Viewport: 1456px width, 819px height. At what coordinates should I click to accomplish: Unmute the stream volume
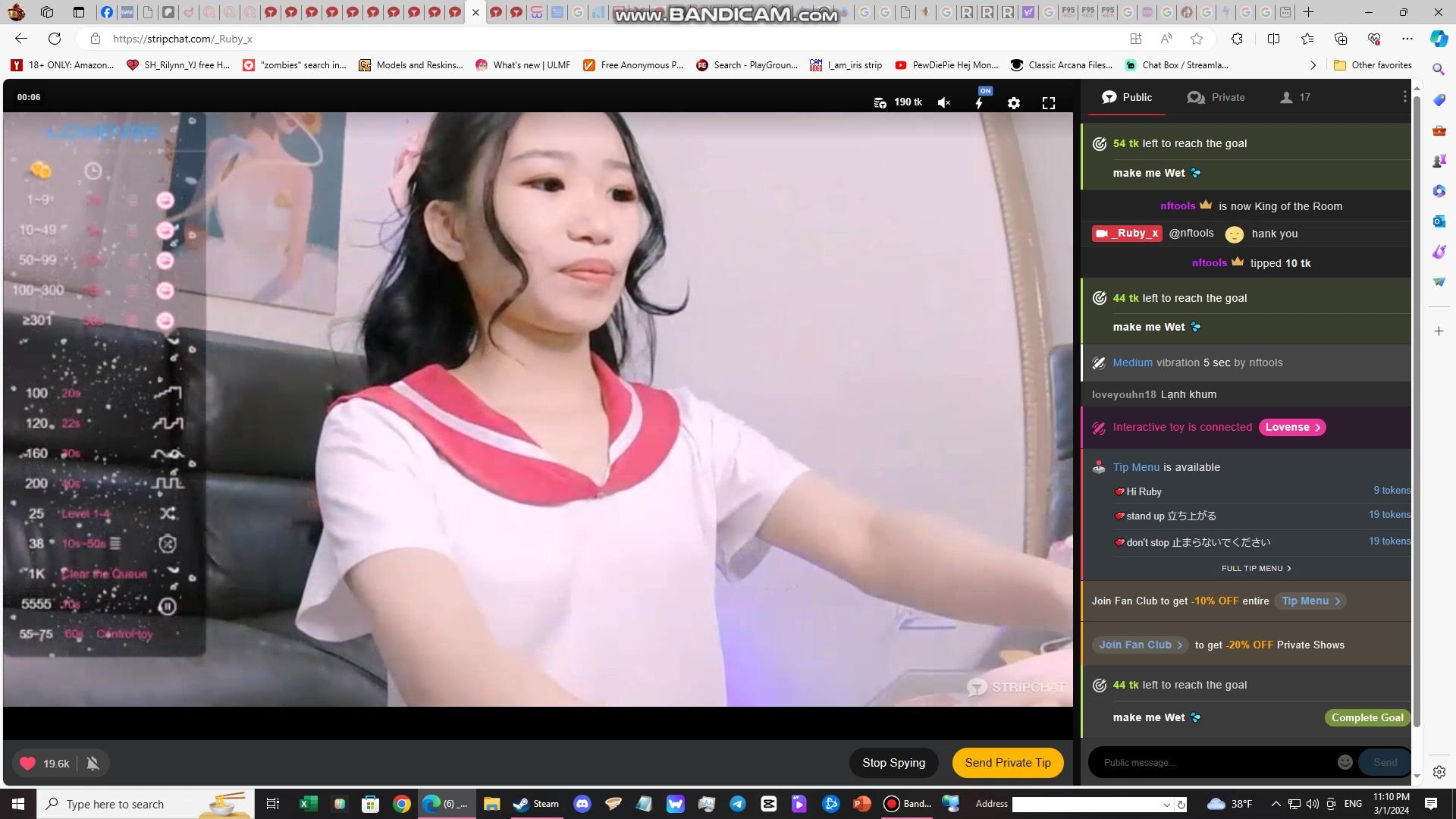(944, 103)
